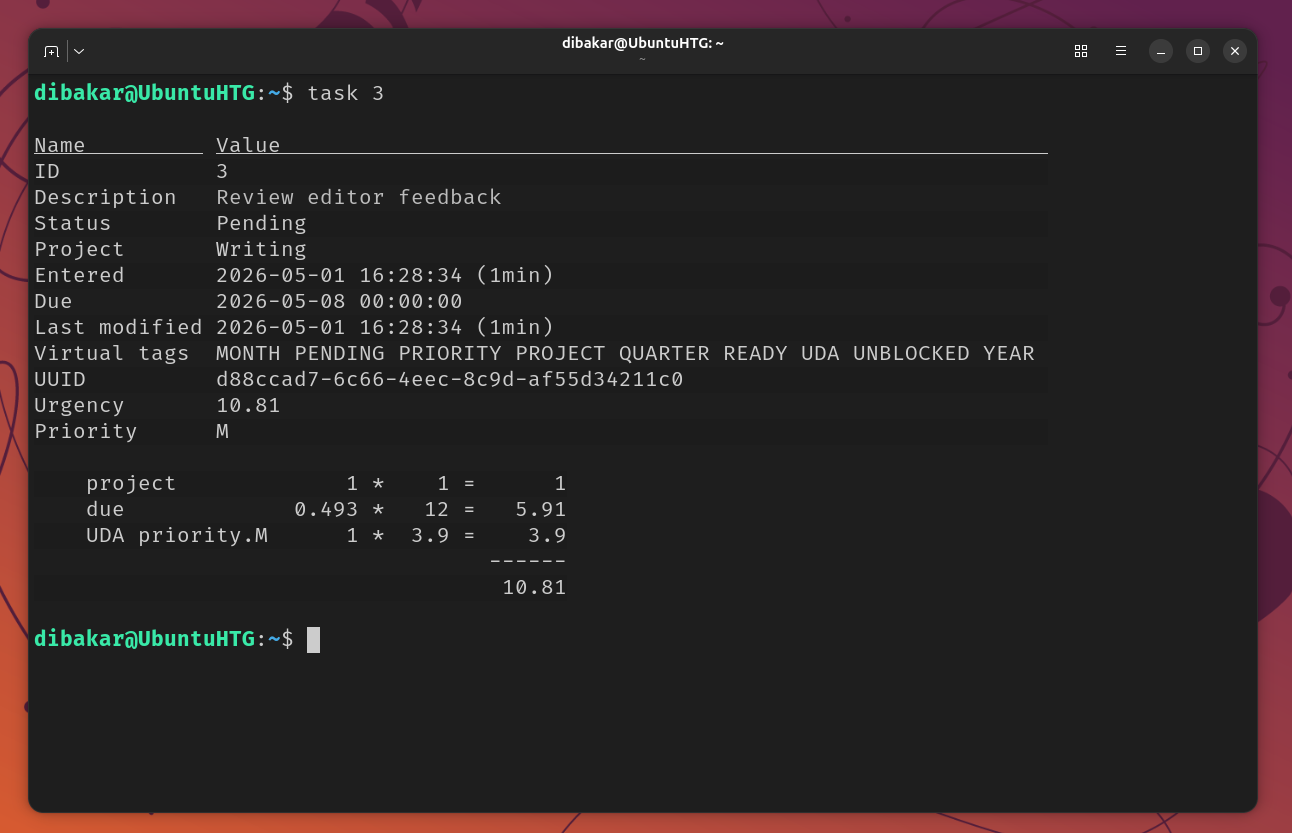
Task: Click the 5.91 due urgency result
Action: click(x=541, y=509)
